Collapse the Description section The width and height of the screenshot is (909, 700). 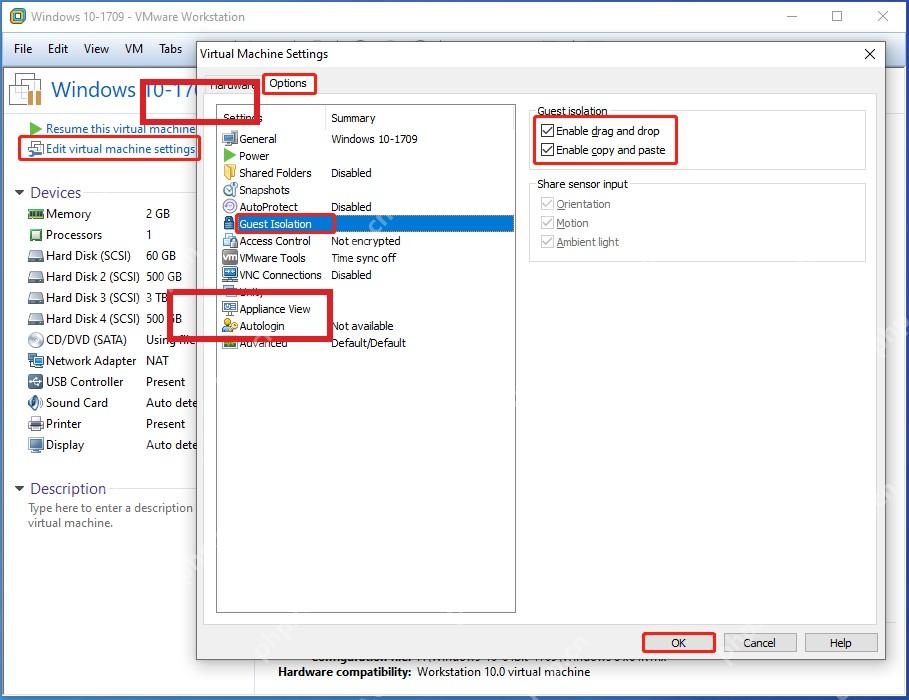point(19,488)
